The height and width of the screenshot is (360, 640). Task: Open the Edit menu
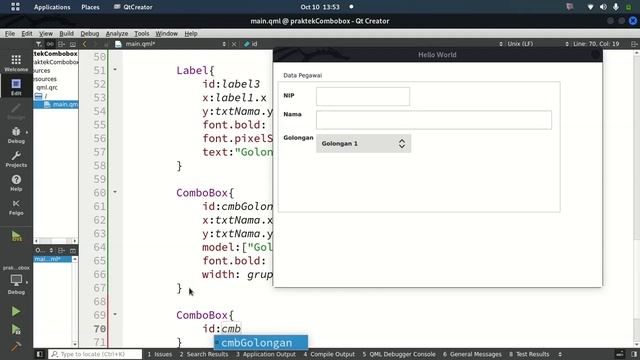27,33
